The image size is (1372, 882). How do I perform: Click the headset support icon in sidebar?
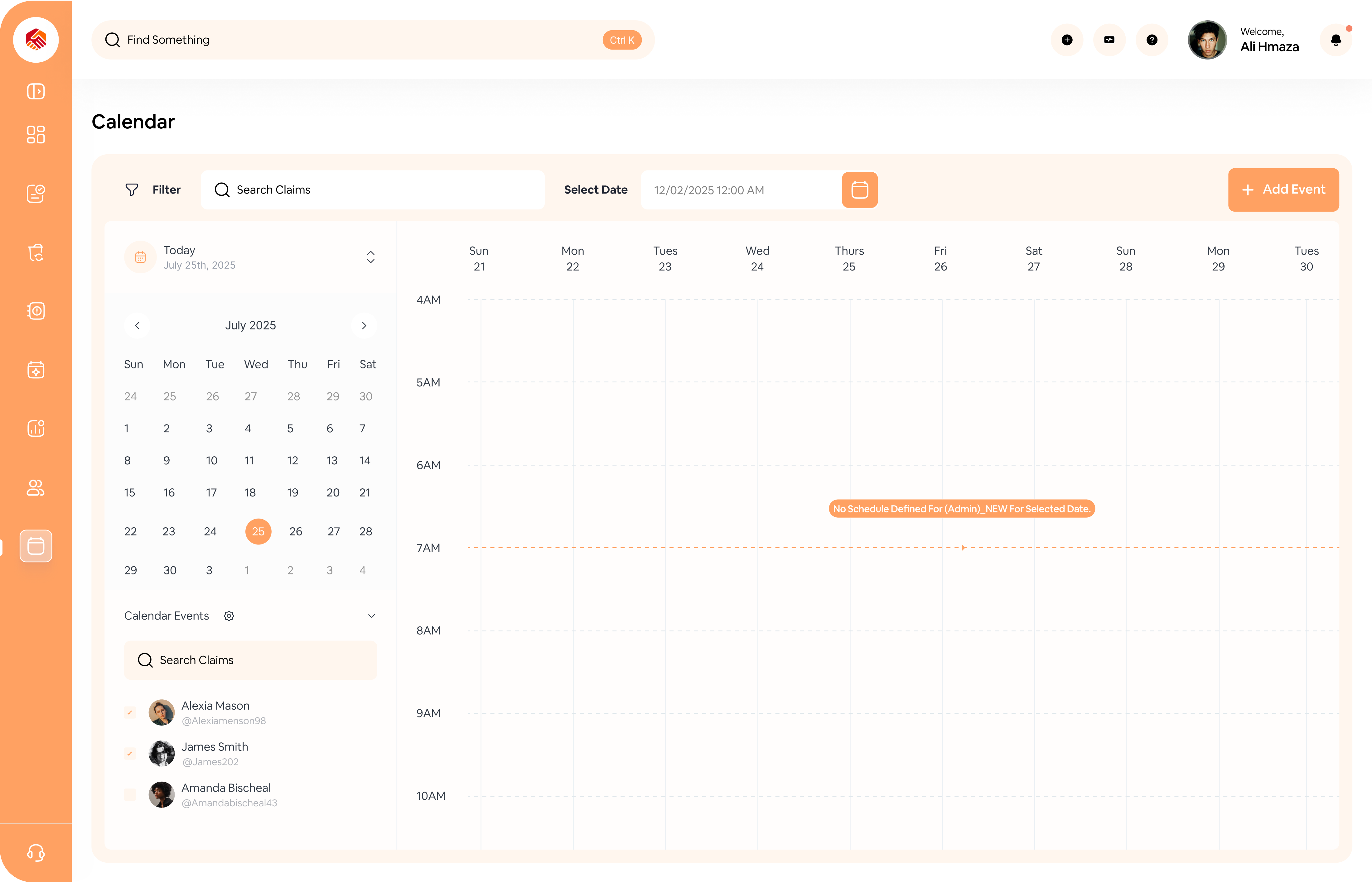(x=36, y=852)
